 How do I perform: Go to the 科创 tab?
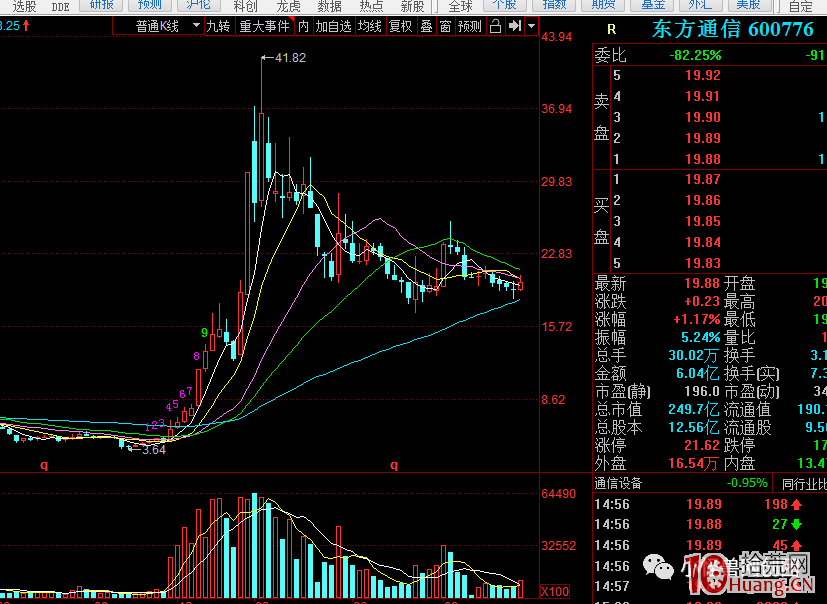point(246,6)
